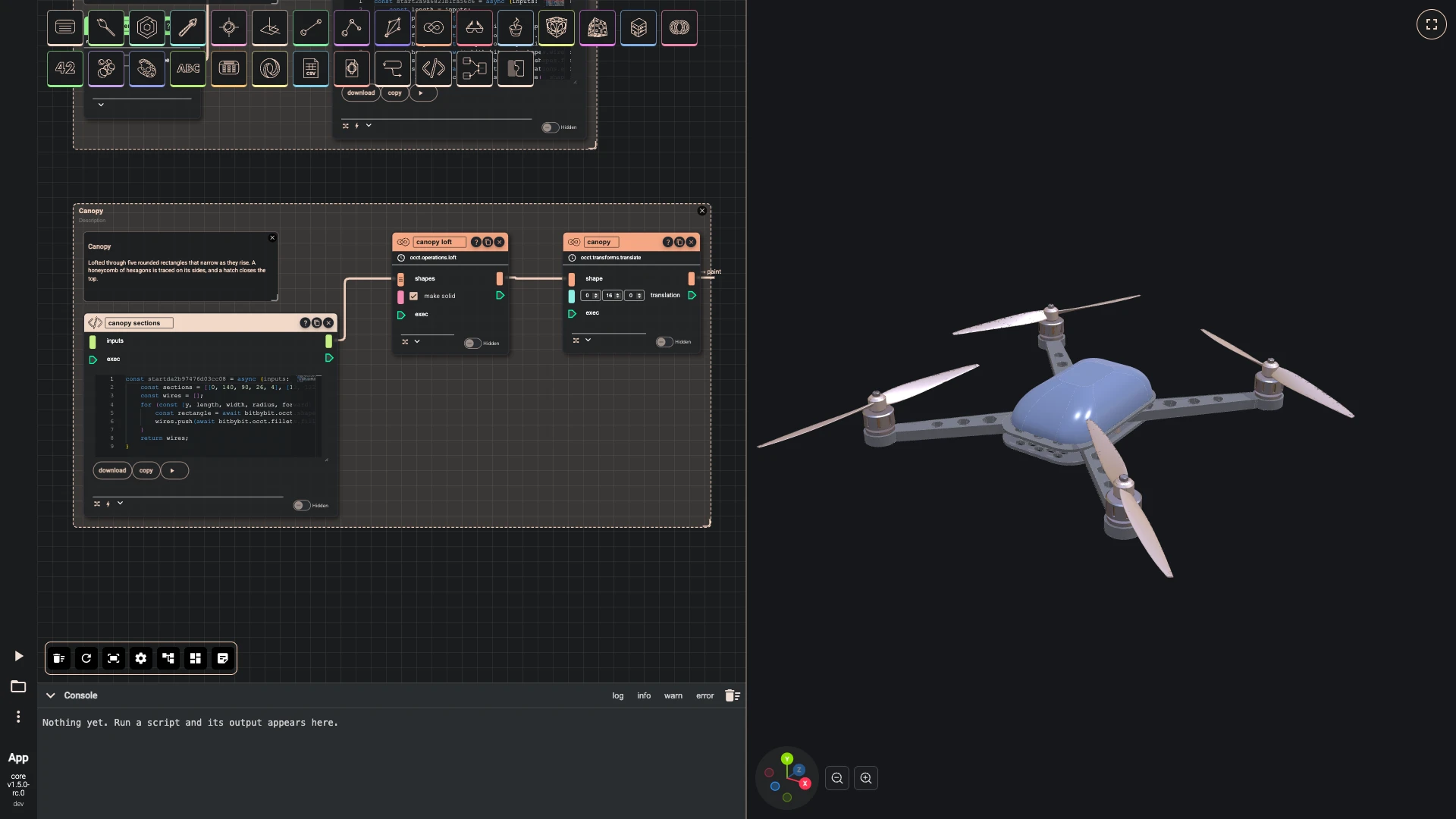Select the interlocked rings icon
The image size is (1456, 819).
tap(679, 28)
